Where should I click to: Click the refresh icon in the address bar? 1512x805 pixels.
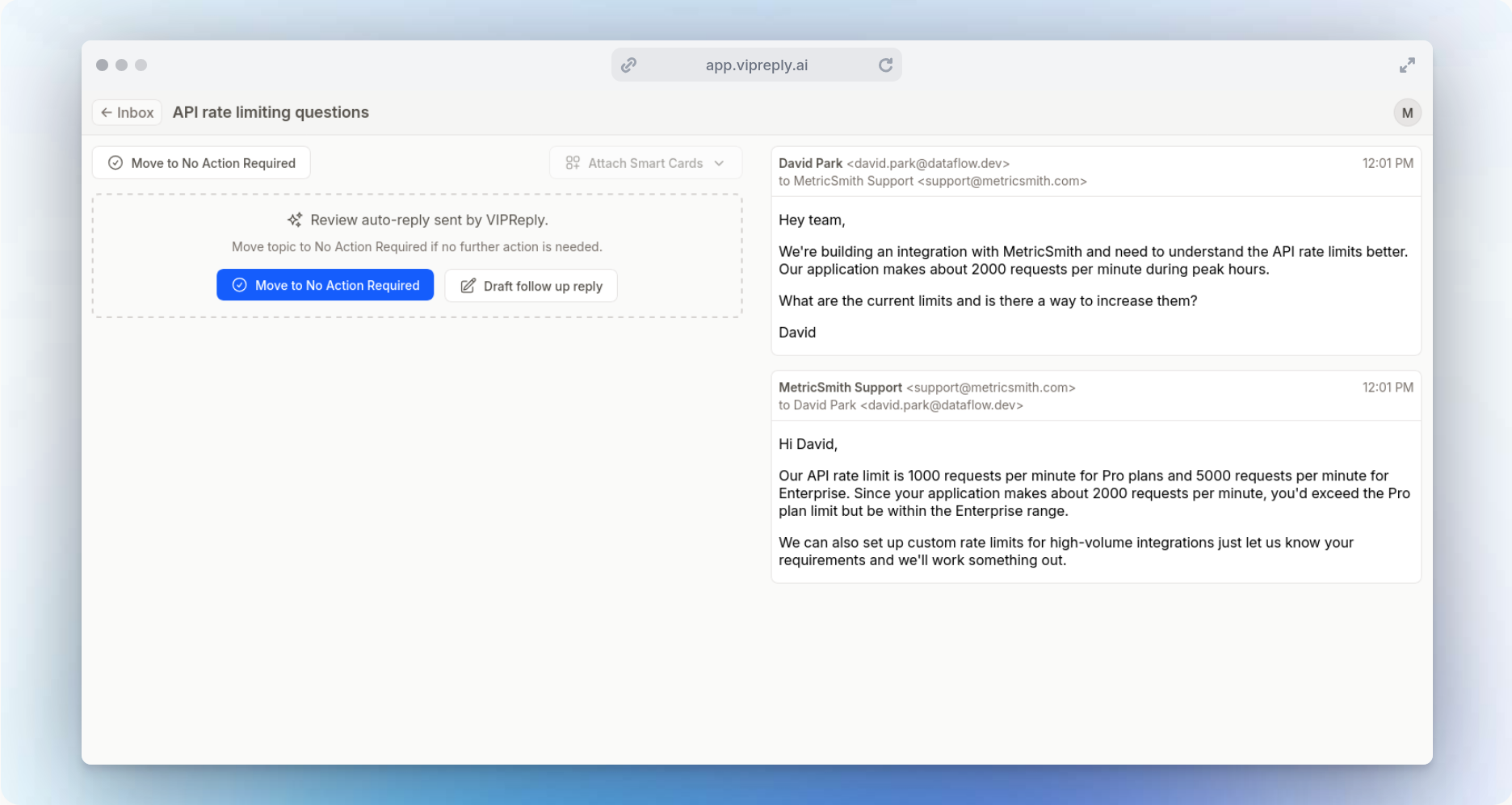pos(885,65)
